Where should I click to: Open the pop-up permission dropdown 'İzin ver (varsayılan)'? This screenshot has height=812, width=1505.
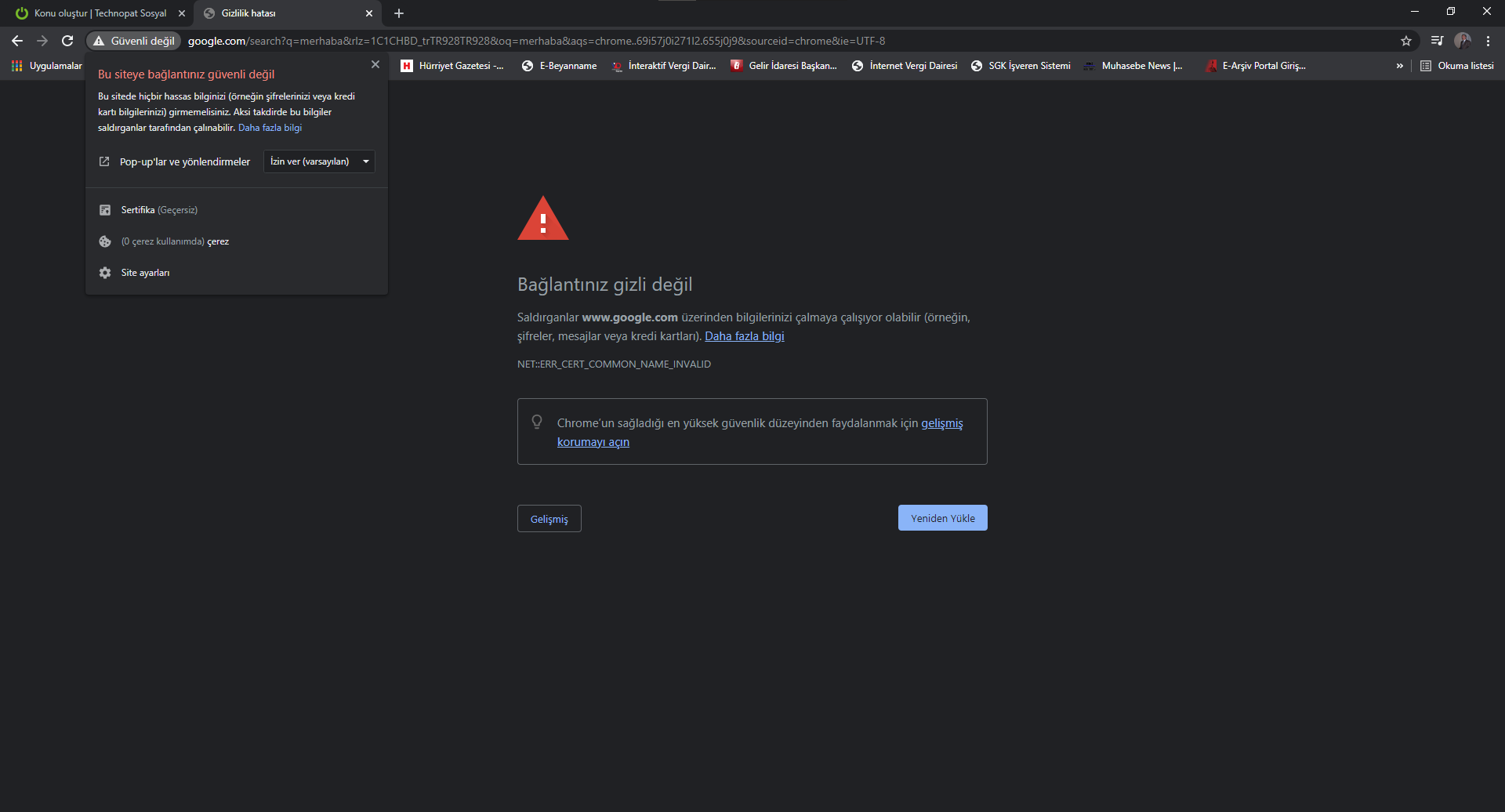(x=319, y=161)
